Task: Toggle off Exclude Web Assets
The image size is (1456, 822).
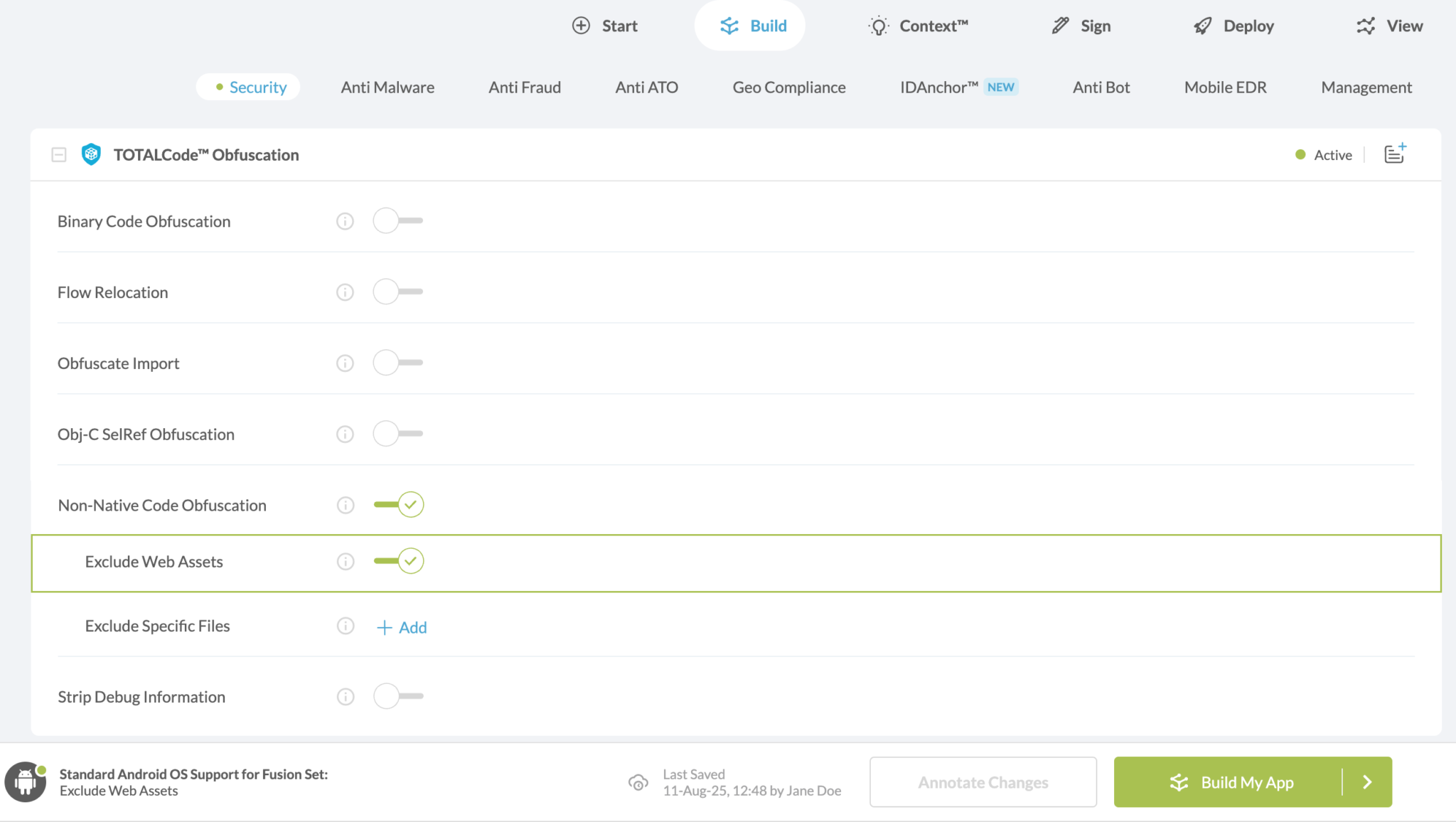Action: 398,560
